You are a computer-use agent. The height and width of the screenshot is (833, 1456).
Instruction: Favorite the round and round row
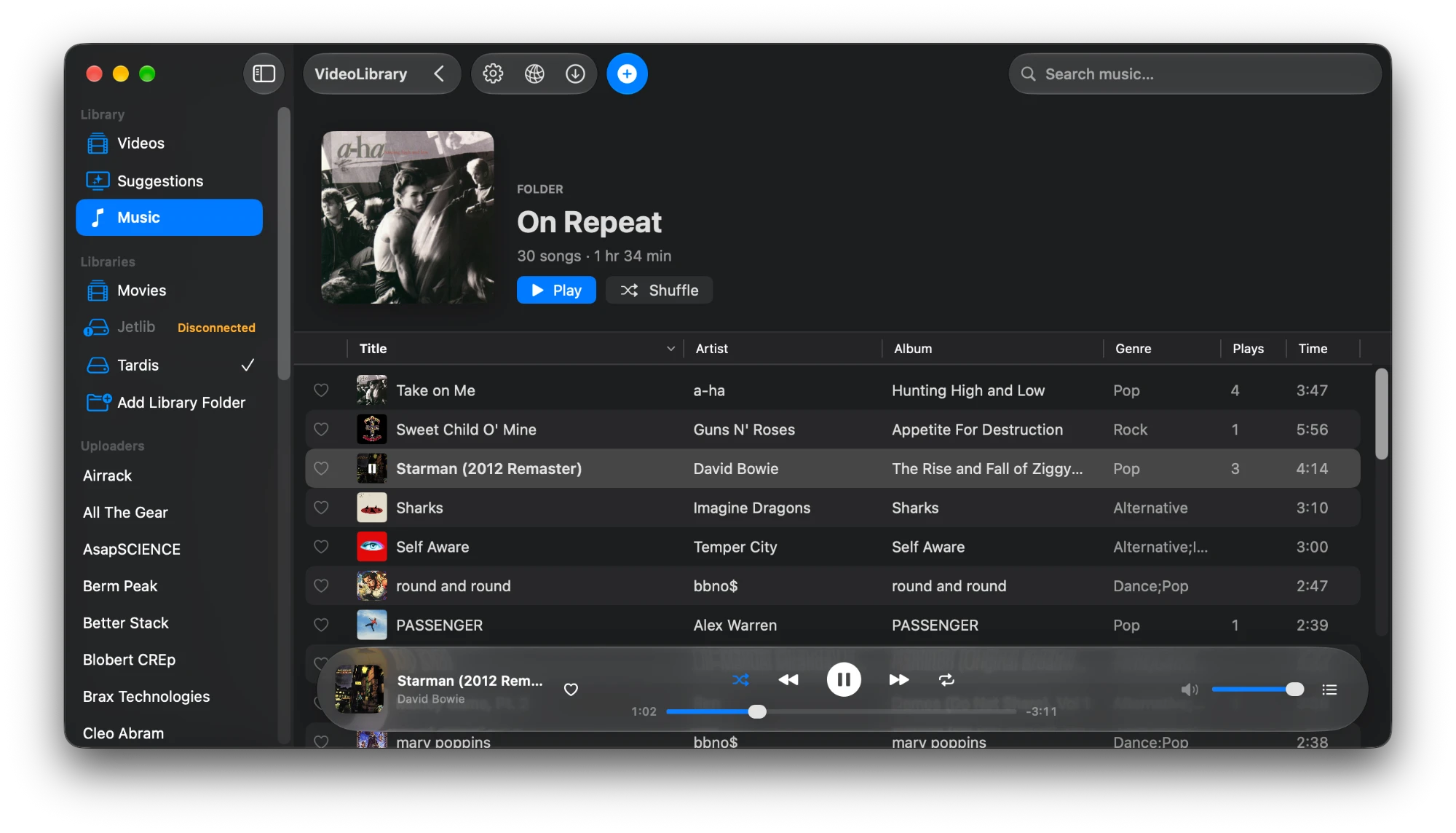tap(321, 586)
